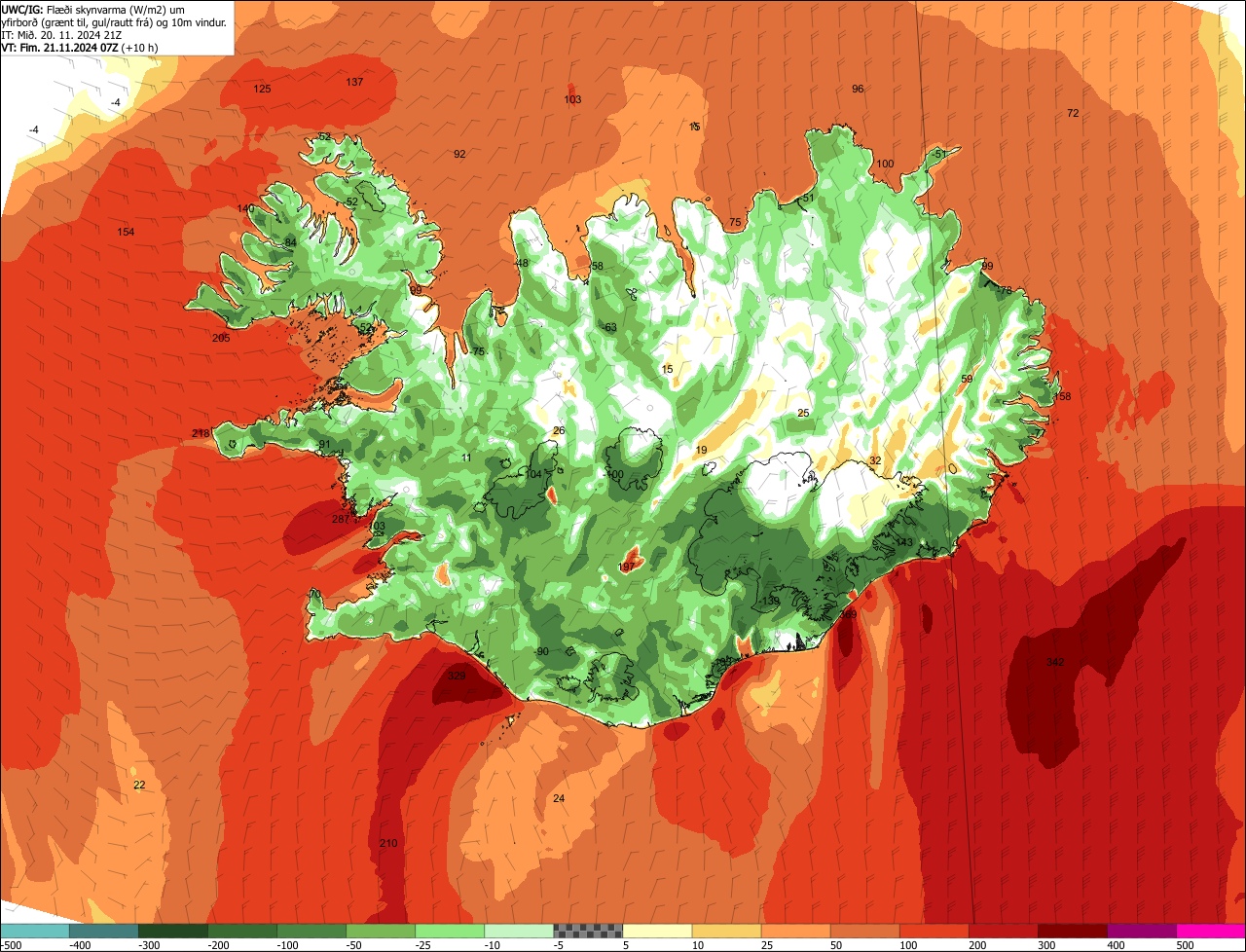The width and height of the screenshot is (1246, 952).
Task: Click the map value 63 in north-central Iceland
Action: point(610,328)
